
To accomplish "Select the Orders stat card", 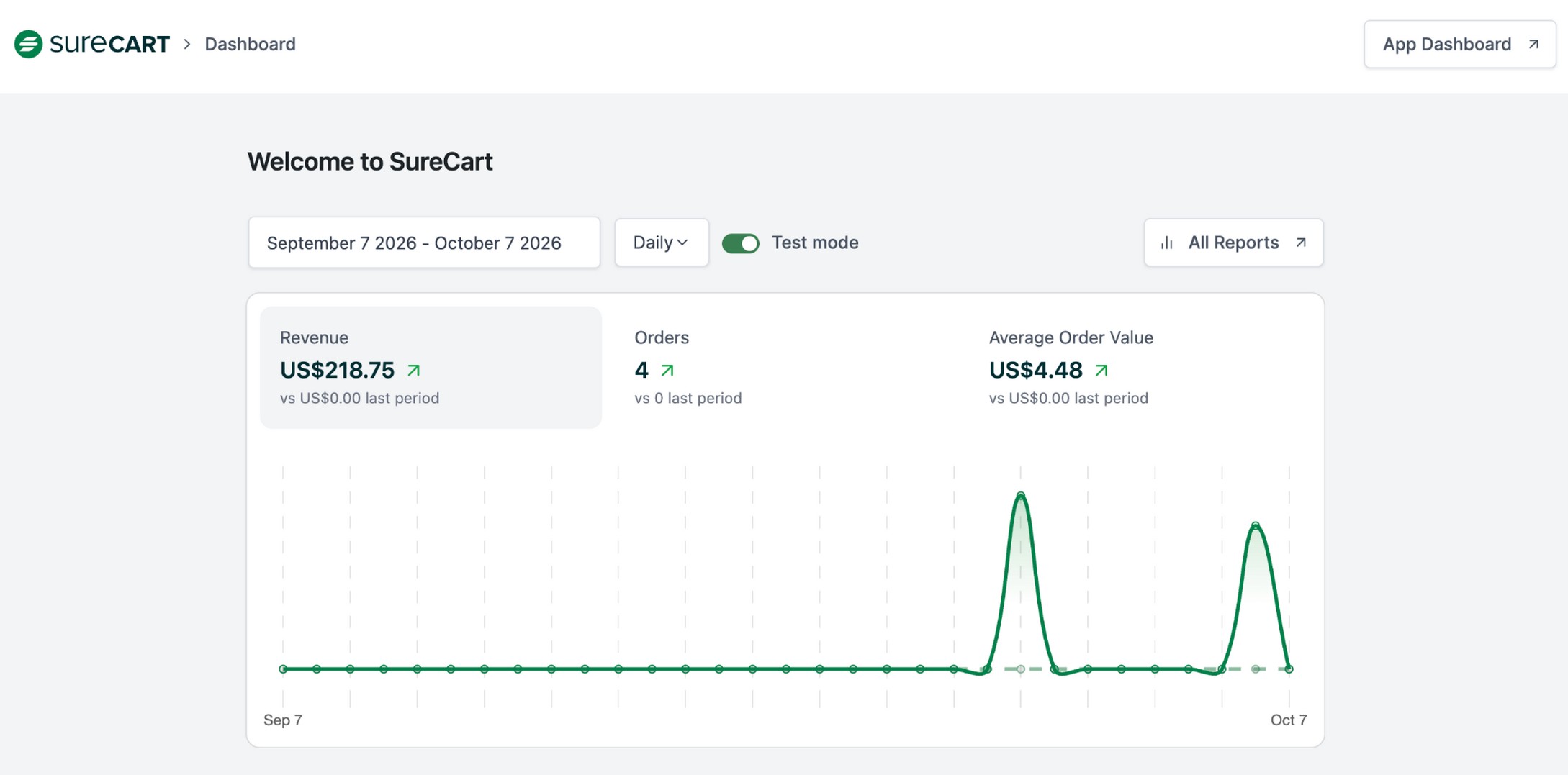I will tap(785, 368).
